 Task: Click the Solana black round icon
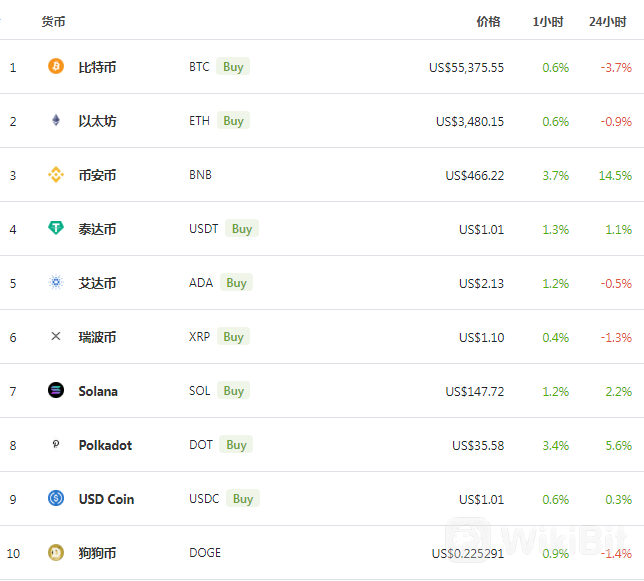pyautogui.click(x=56, y=390)
